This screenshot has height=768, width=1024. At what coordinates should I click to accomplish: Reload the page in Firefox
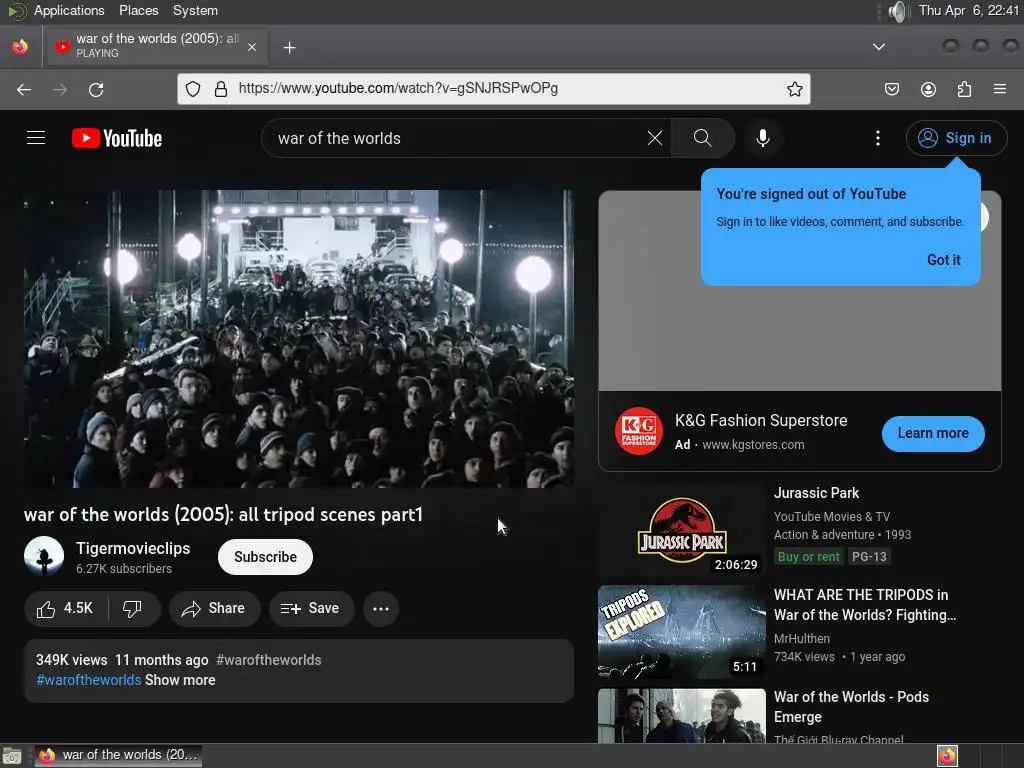(96, 89)
